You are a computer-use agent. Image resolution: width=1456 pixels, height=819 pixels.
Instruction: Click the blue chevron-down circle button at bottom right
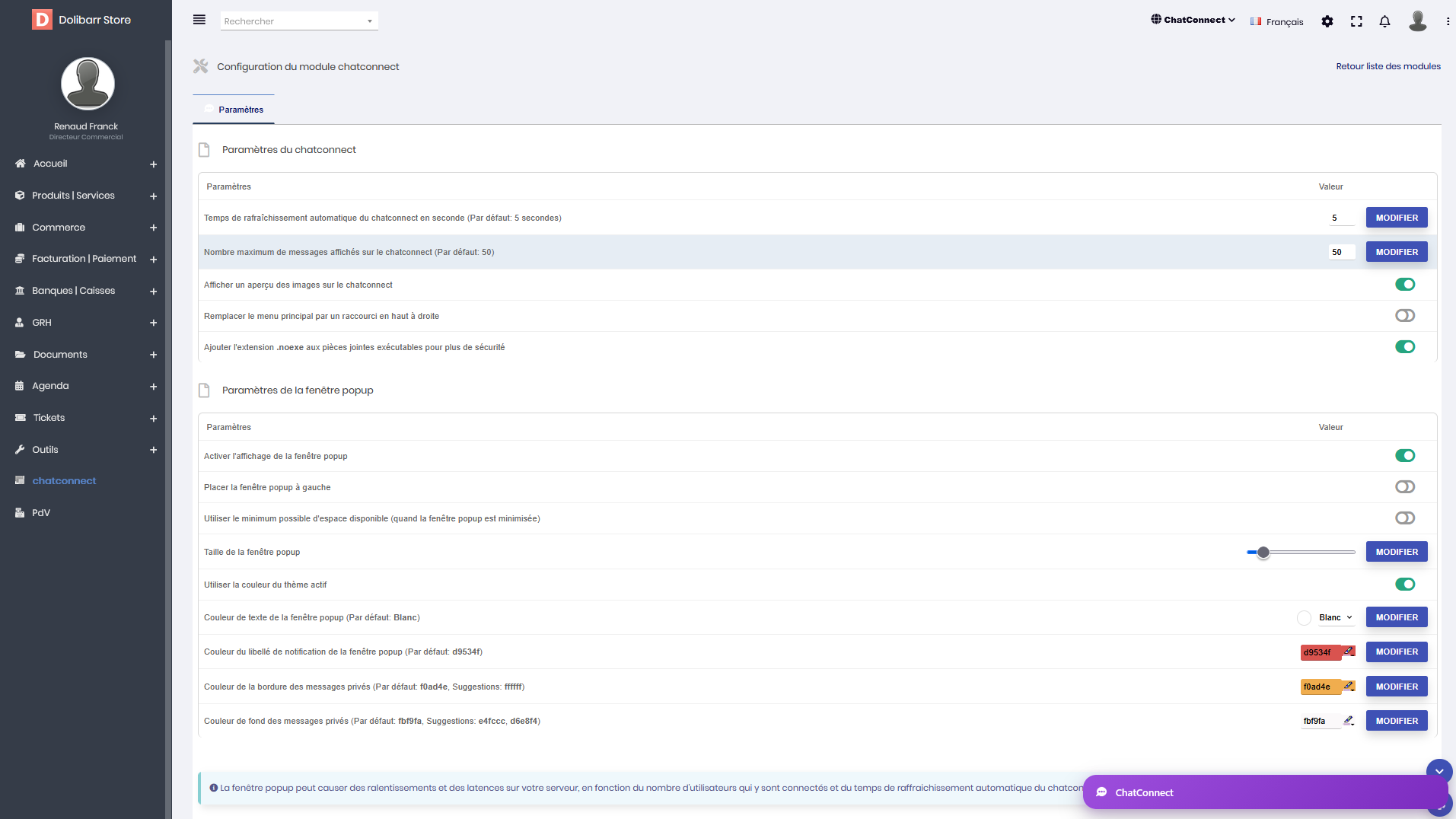pos(1439,772)
